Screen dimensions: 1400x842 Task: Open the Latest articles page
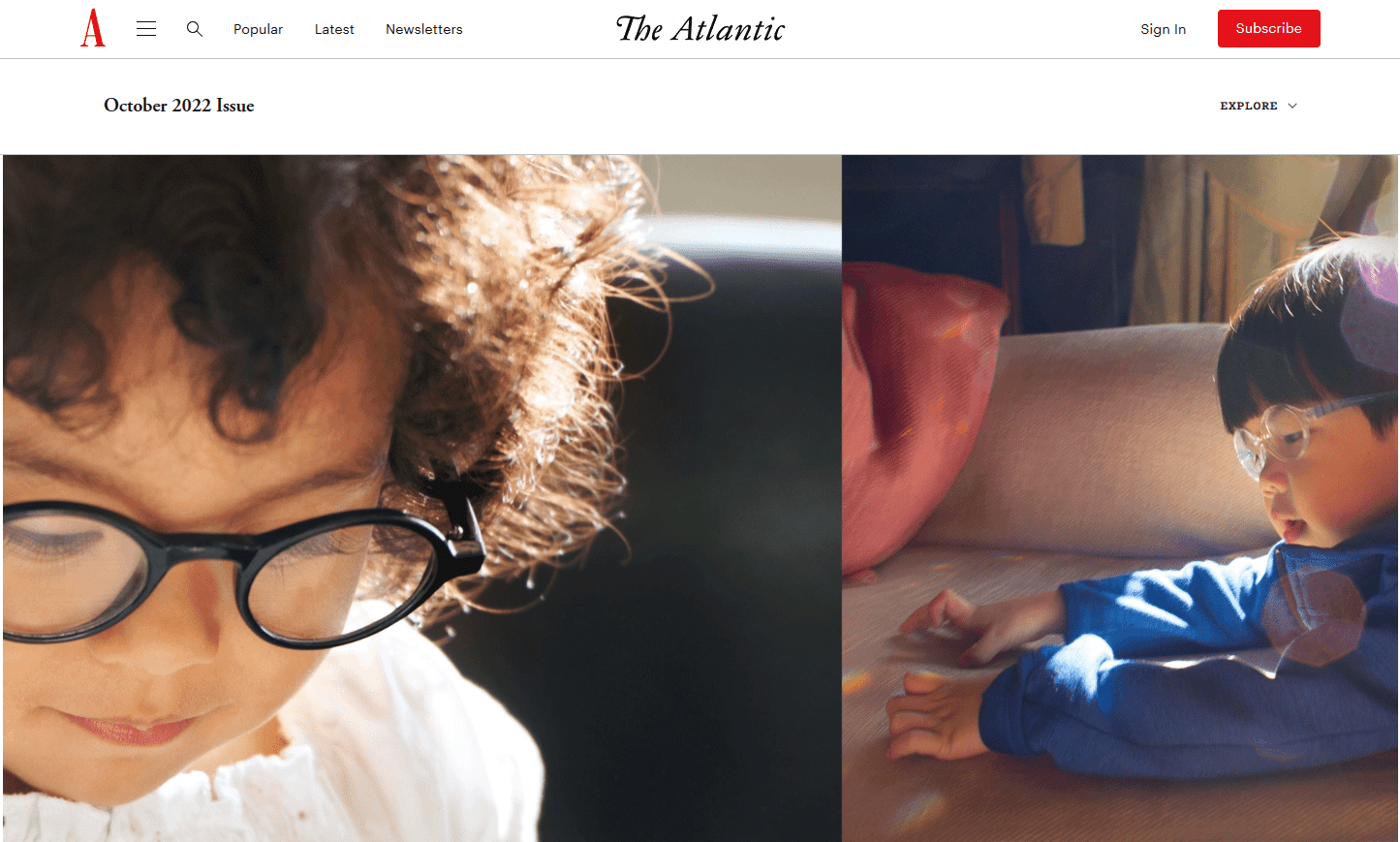click(334, 29)
